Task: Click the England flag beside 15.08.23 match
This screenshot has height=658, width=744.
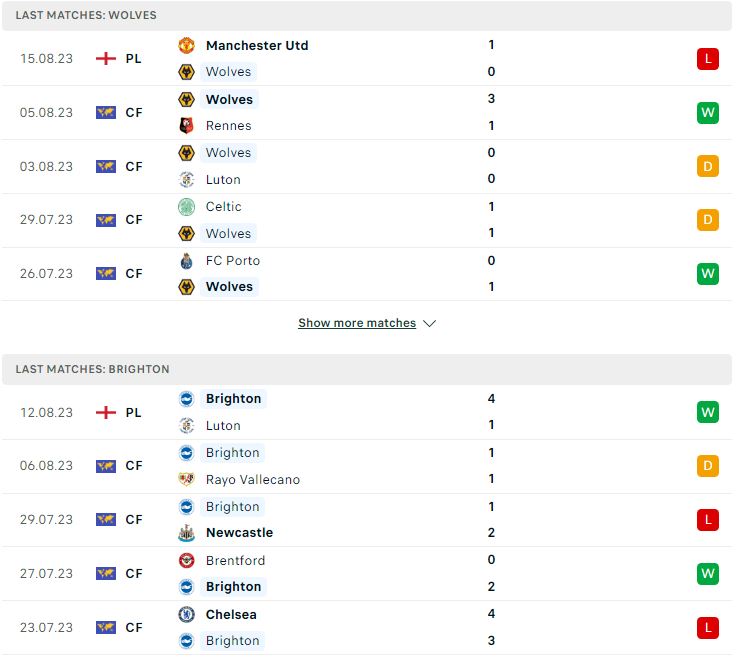Action: [x=106, y=59]
